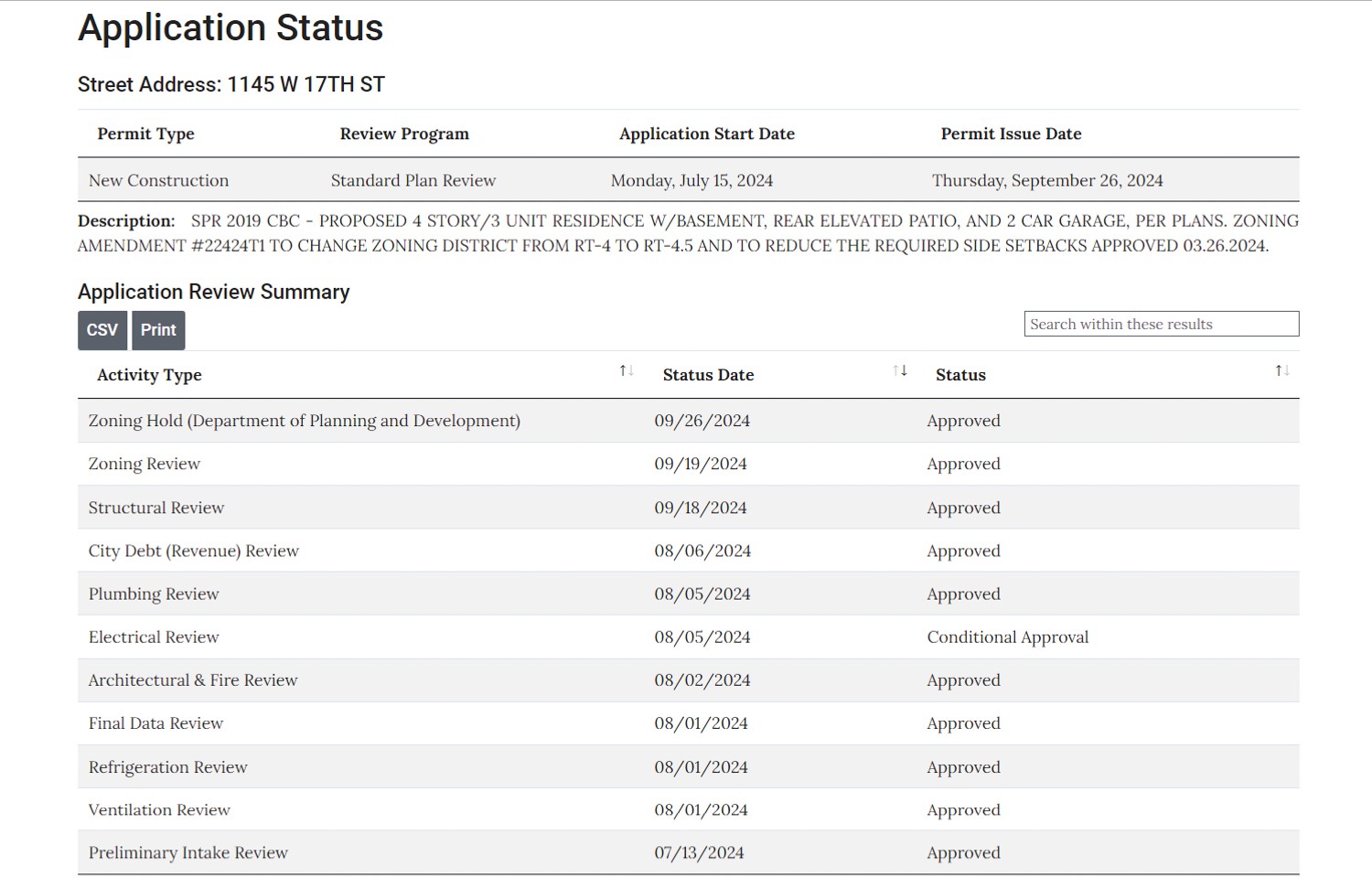This screenshot has height=888, width=1372.
Task: Click Approved status in Zoning Review row
Action: coord(964,464)
